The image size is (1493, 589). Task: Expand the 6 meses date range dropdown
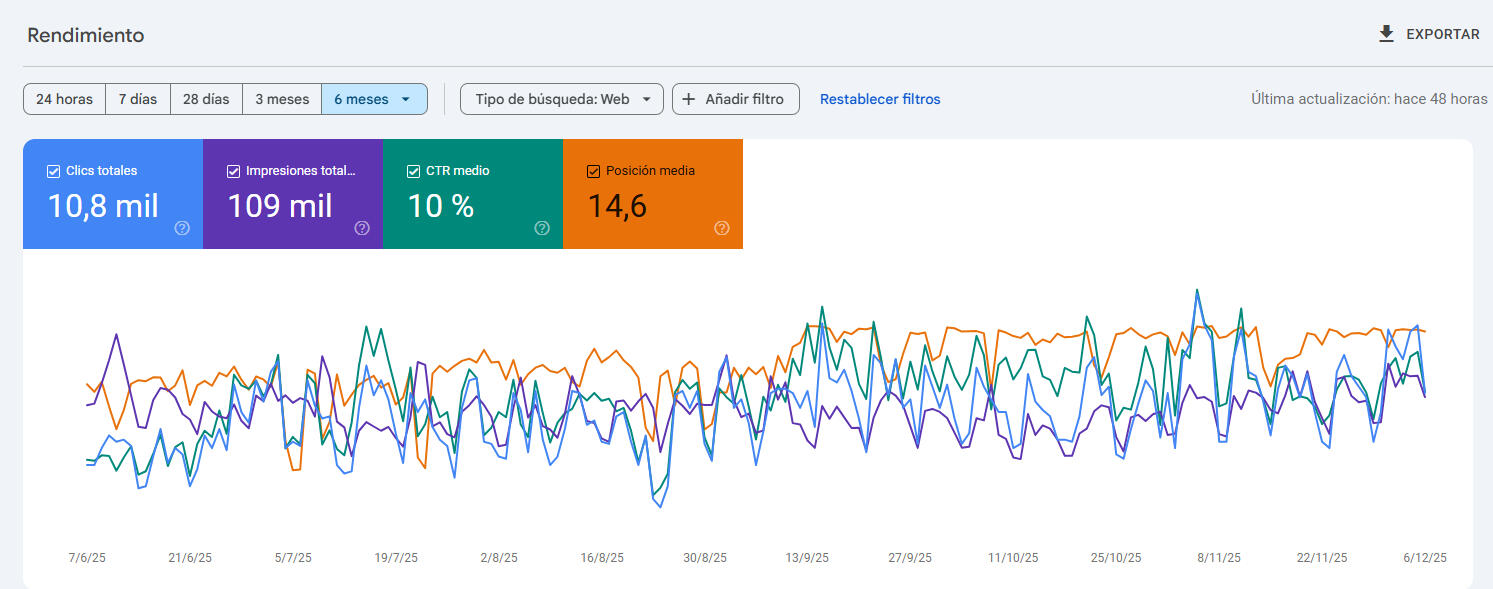tap(405, 99)
